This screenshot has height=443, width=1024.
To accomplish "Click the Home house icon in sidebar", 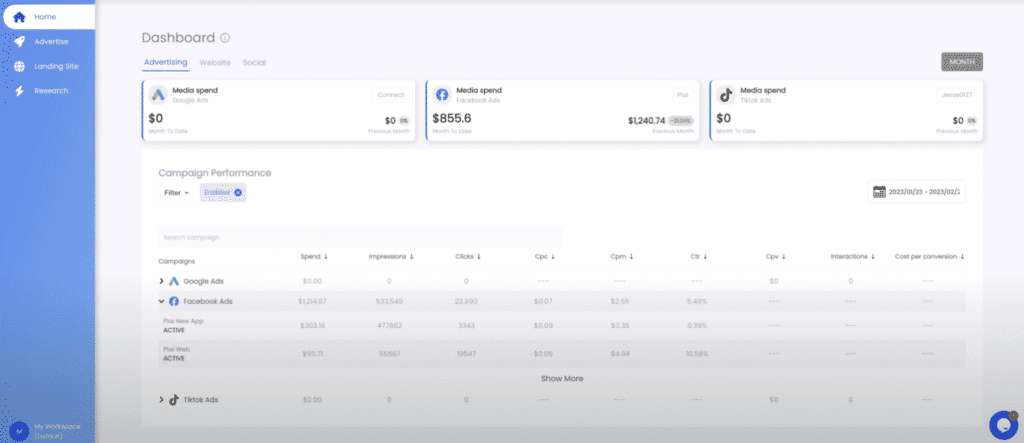I will (20, 16).
